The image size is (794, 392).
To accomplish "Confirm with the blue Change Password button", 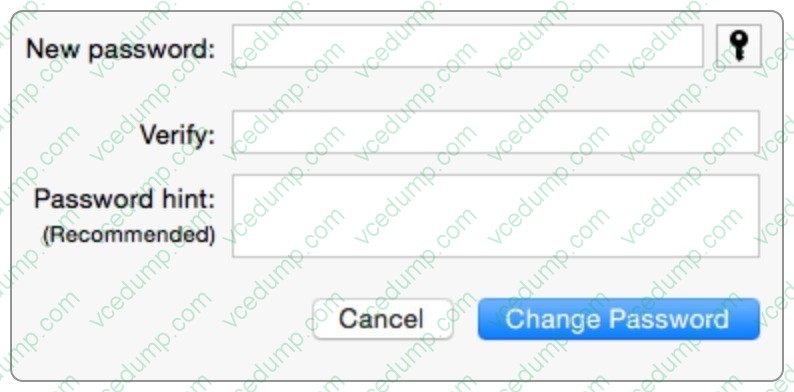I will [x=619, y=319].
